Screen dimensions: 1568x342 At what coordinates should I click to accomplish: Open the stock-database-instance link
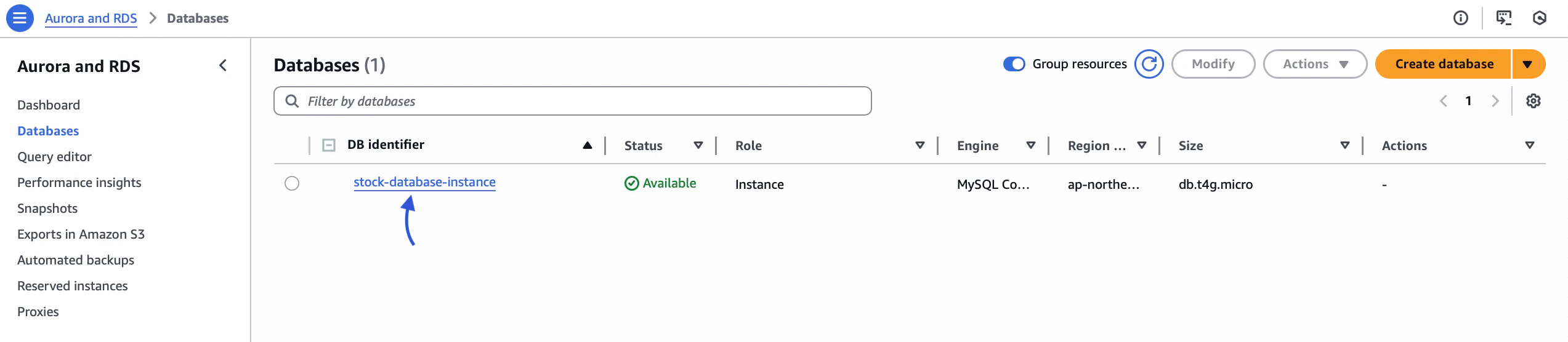pyautogui.click(x=424, y=182)
